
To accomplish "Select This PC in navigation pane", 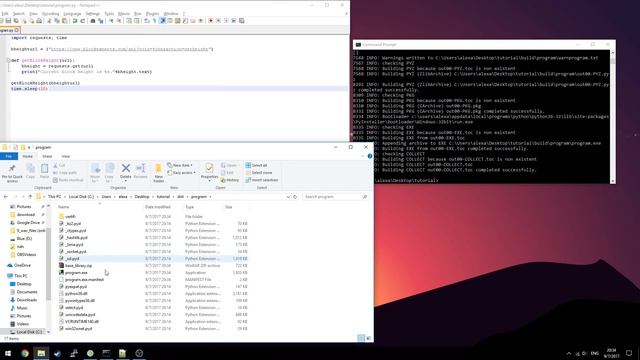I will pyautogui.click(x=21, y=276).
